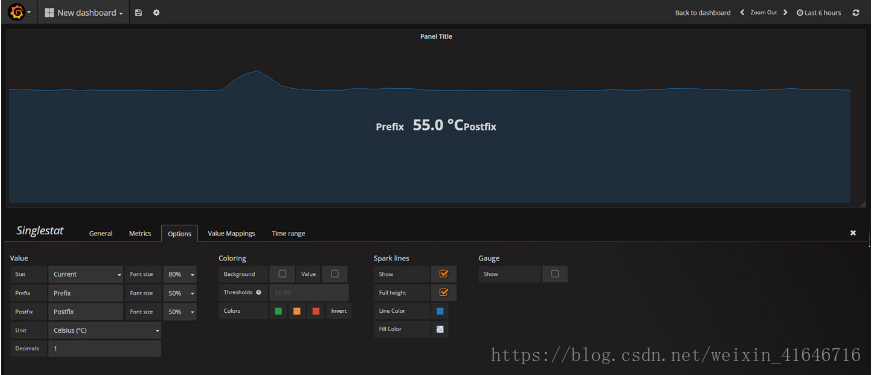Enable the Coloring Value checkbox

tap(334, 274)
